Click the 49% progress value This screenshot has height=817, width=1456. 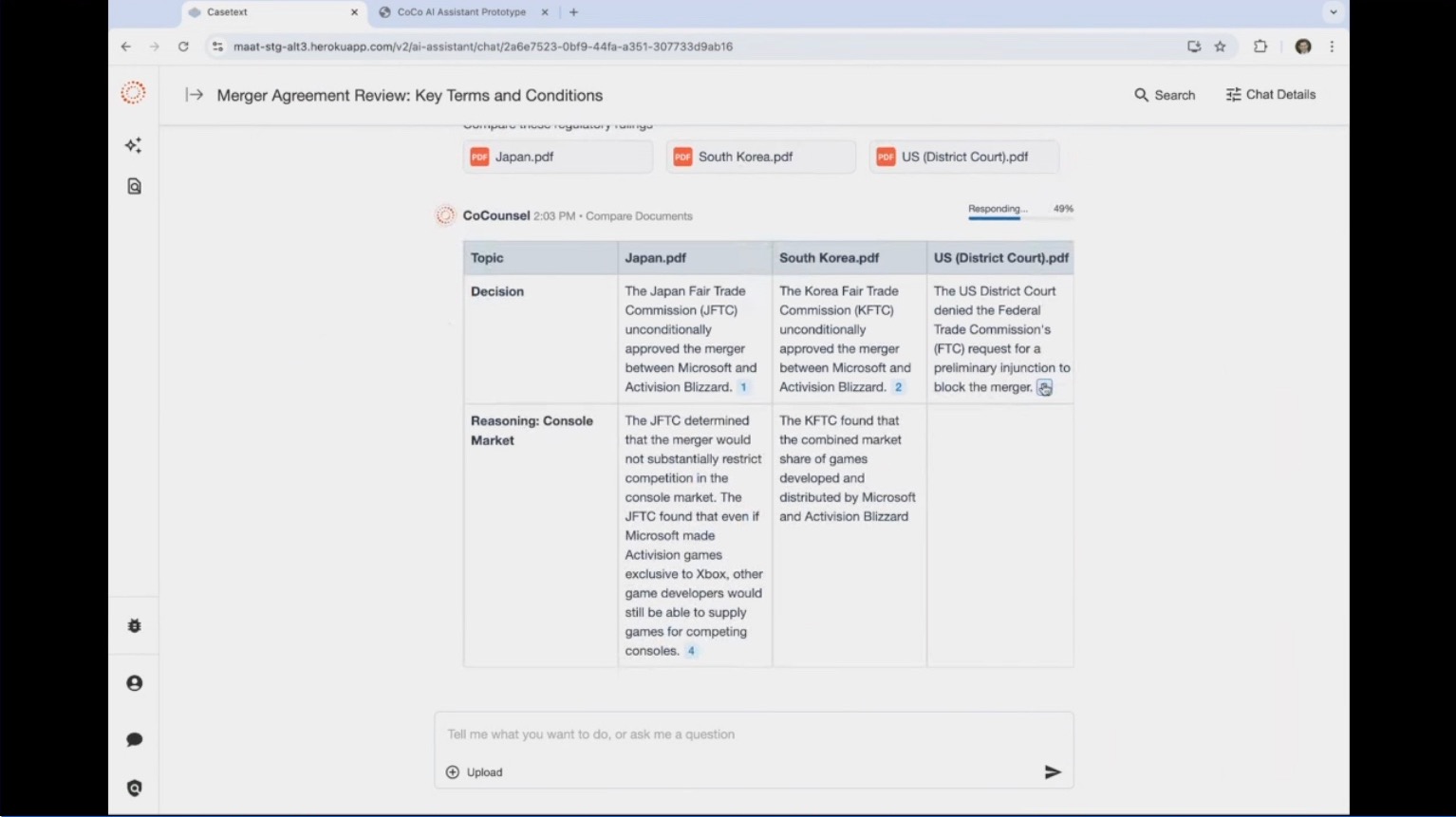1063,209
